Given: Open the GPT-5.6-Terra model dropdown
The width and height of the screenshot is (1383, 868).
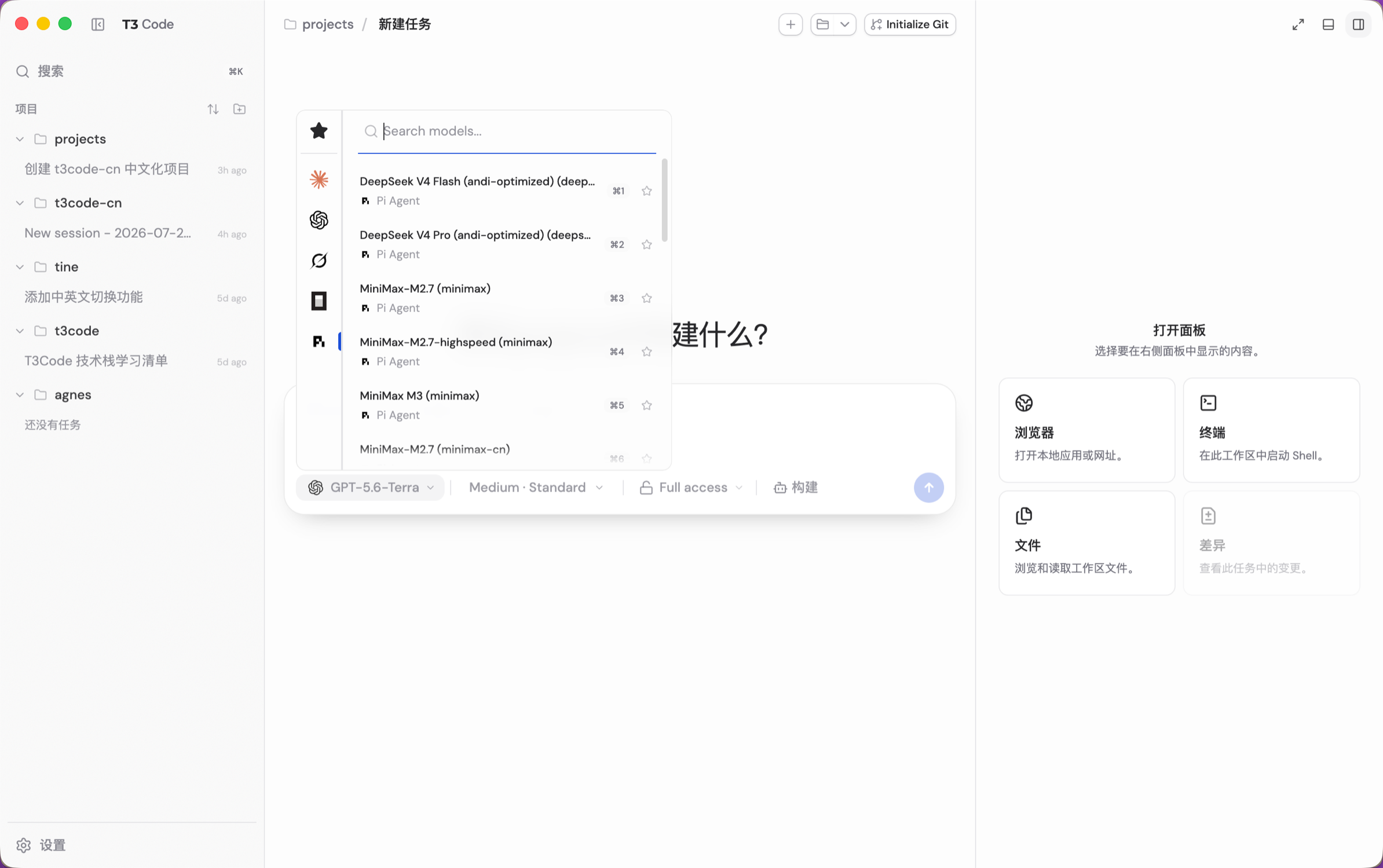Looking at the screenshot, I should pyautogui.click(x=371, y=488).
